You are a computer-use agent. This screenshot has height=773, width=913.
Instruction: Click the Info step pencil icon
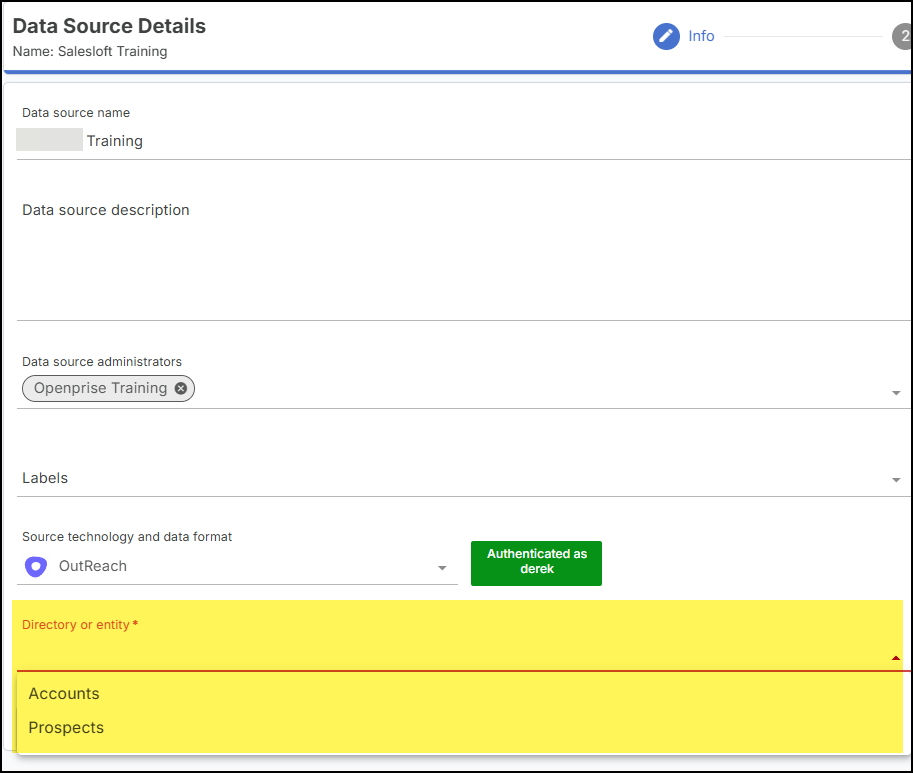click(666, 37)
